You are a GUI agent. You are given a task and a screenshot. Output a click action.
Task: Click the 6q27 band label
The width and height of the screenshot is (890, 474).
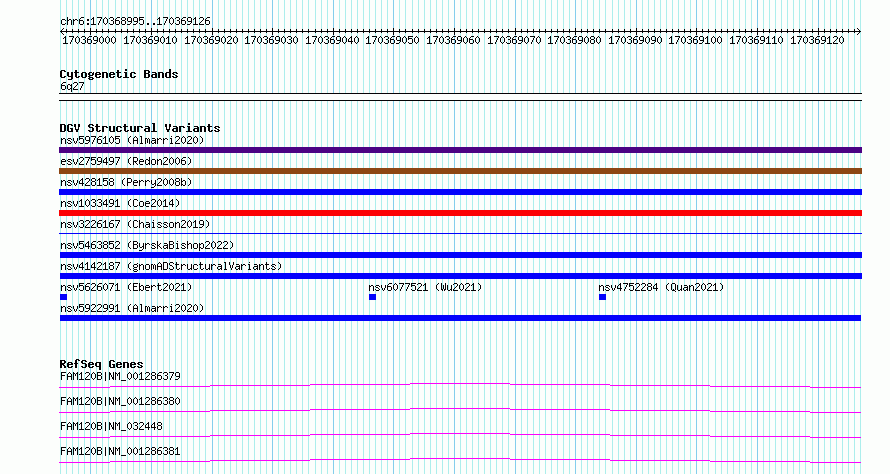tap(72, 86)
